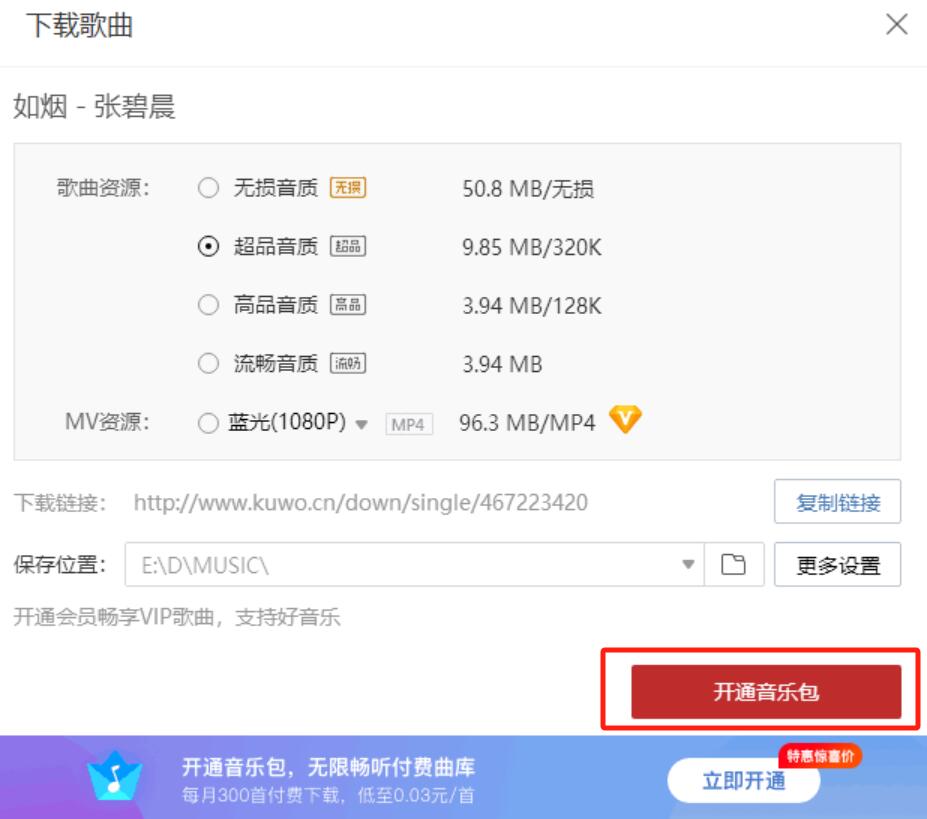Click the MP4 format badge

click(x=409, y=425)
